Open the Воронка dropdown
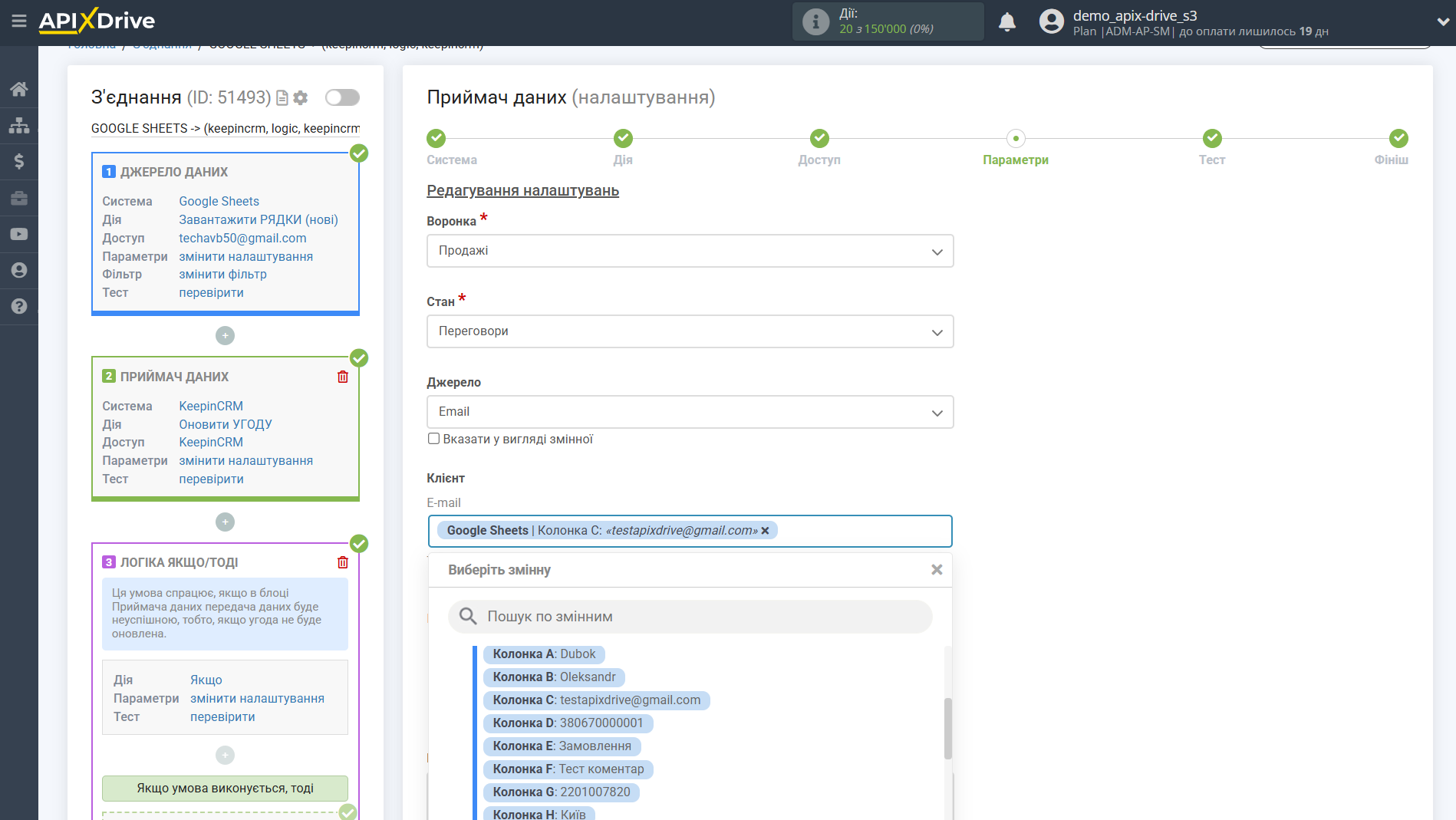 pos(690,251)
